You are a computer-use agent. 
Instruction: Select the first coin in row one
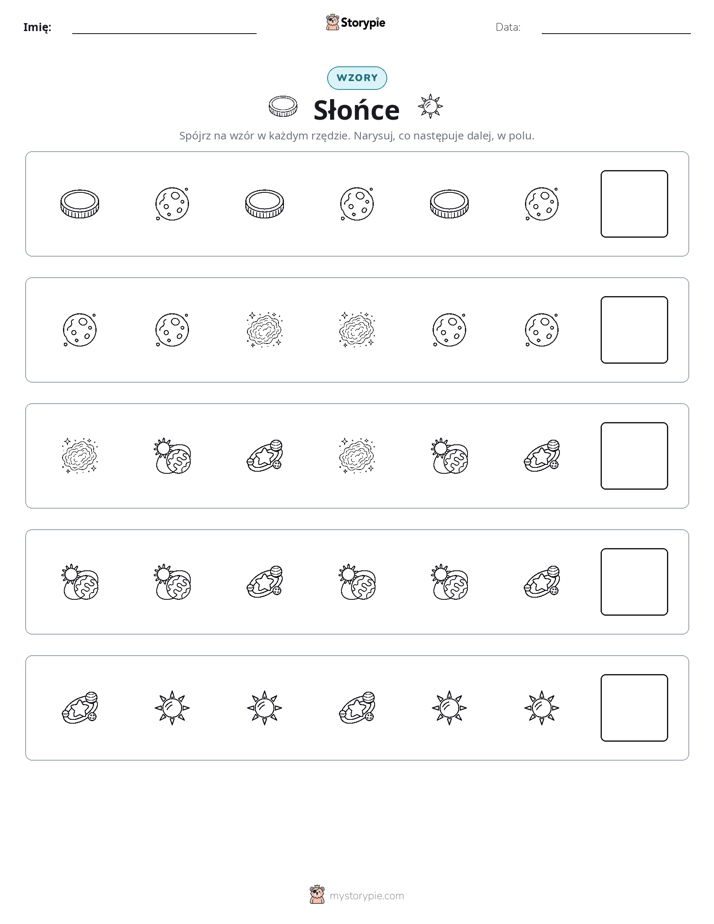tap(80, 204)
